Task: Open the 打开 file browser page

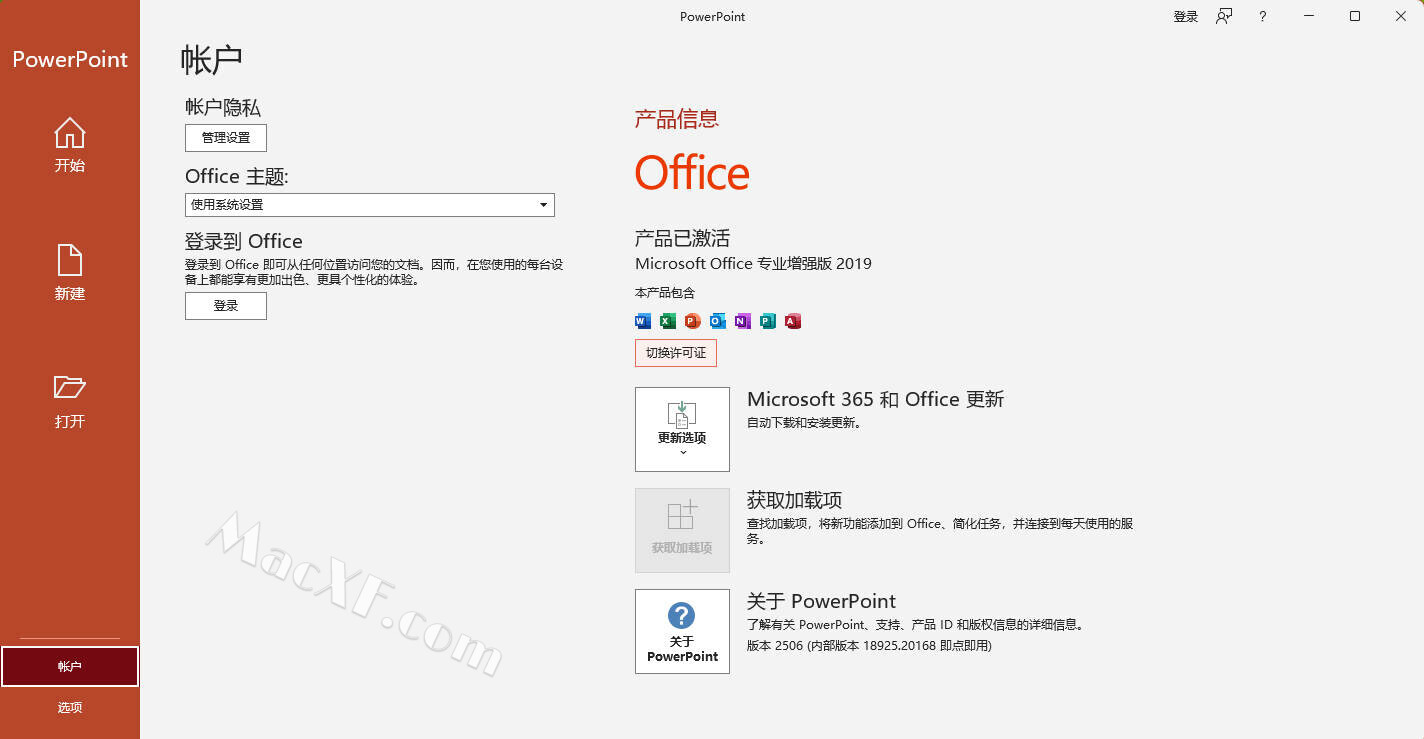Action: pyautogui.click(x=69, y=401)
